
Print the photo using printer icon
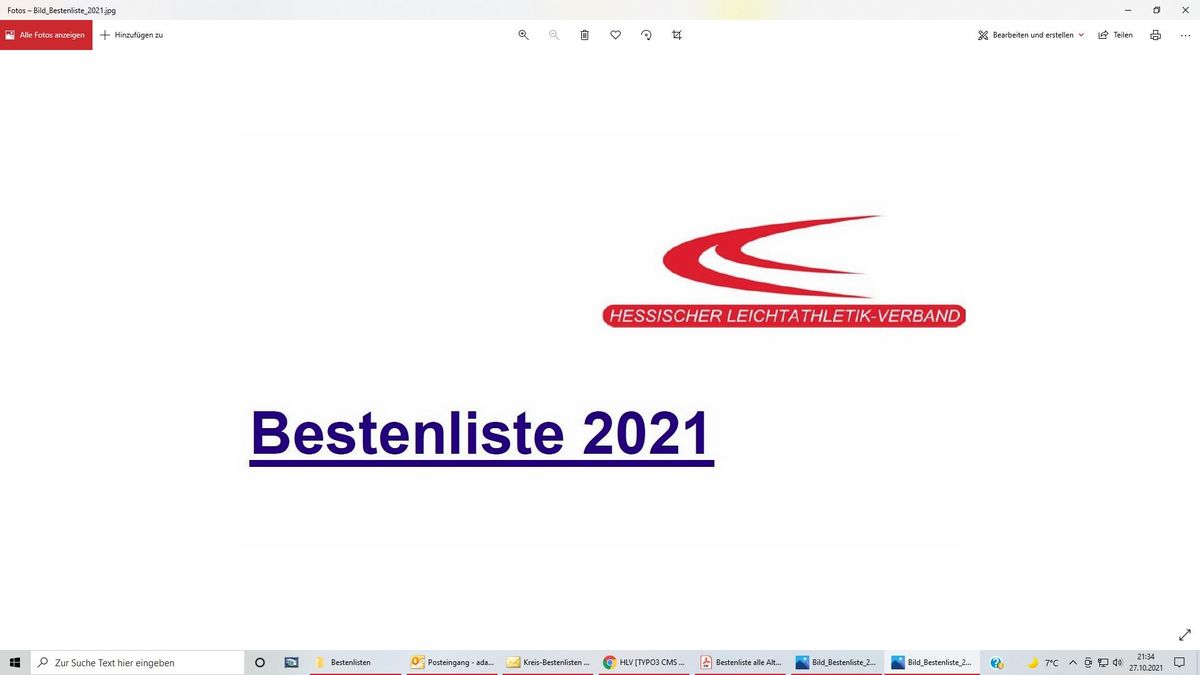pos(1156,35)
